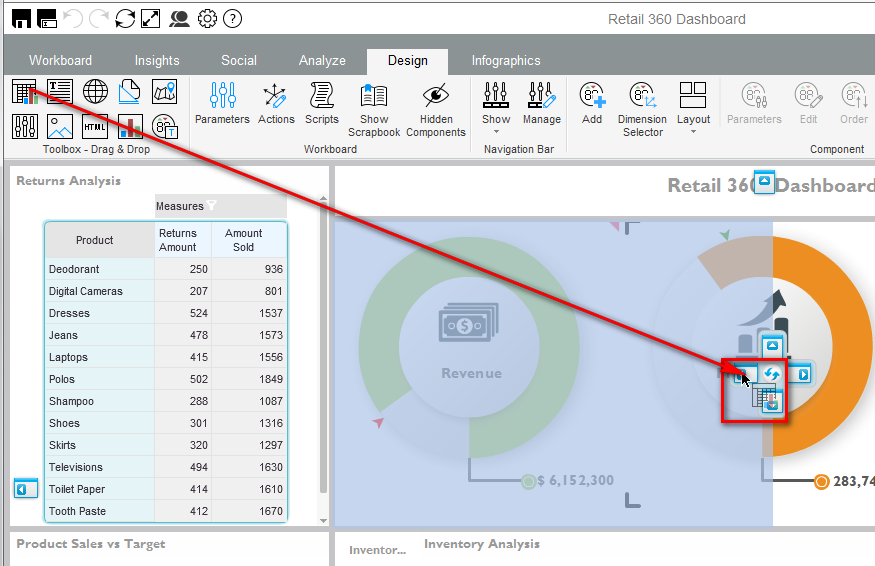Screen dimensions: 875x566
Task: Click the Actions icon
Action: coord(276,104)
